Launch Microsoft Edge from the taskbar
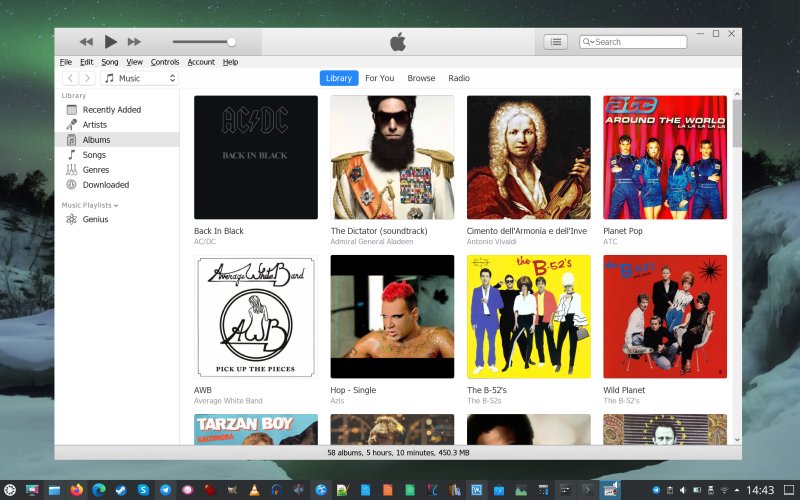800x500 pixels. tap(98, 490)
